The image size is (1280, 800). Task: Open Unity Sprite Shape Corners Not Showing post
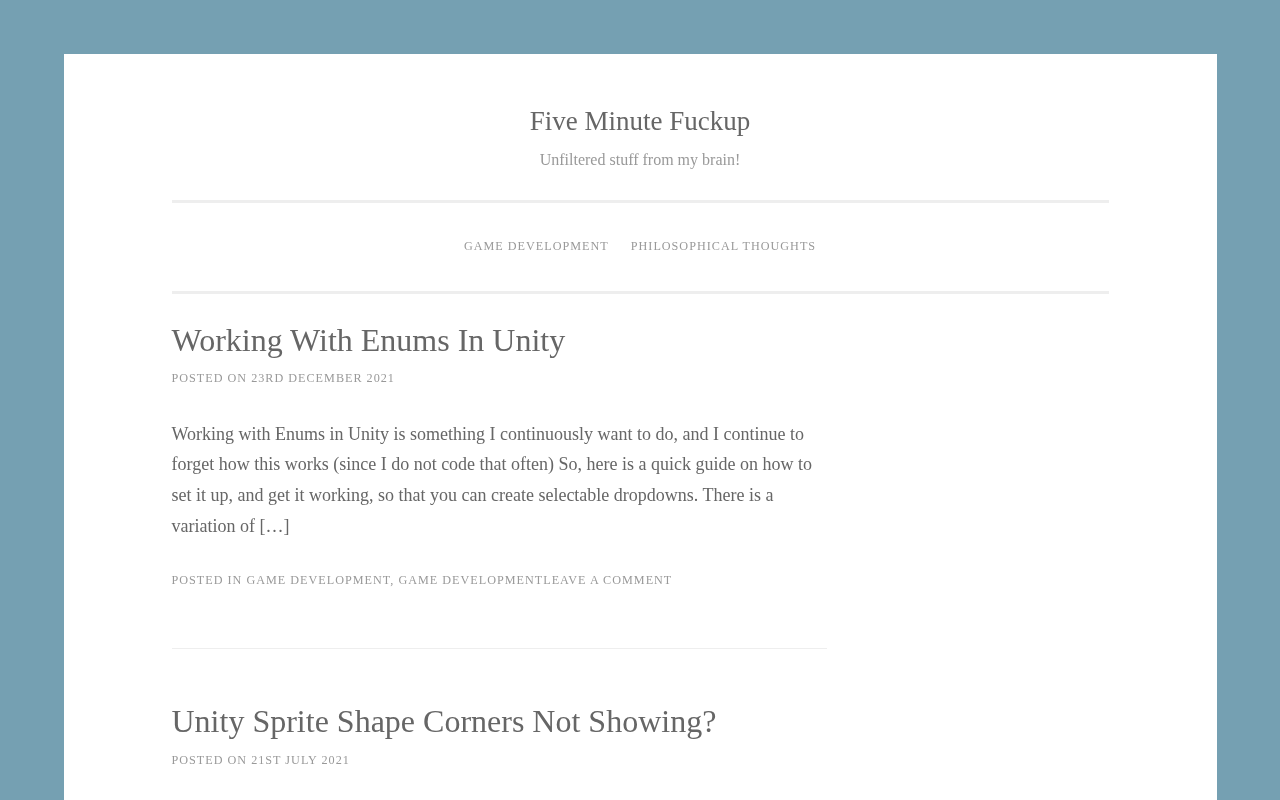(x=443, y=722)
